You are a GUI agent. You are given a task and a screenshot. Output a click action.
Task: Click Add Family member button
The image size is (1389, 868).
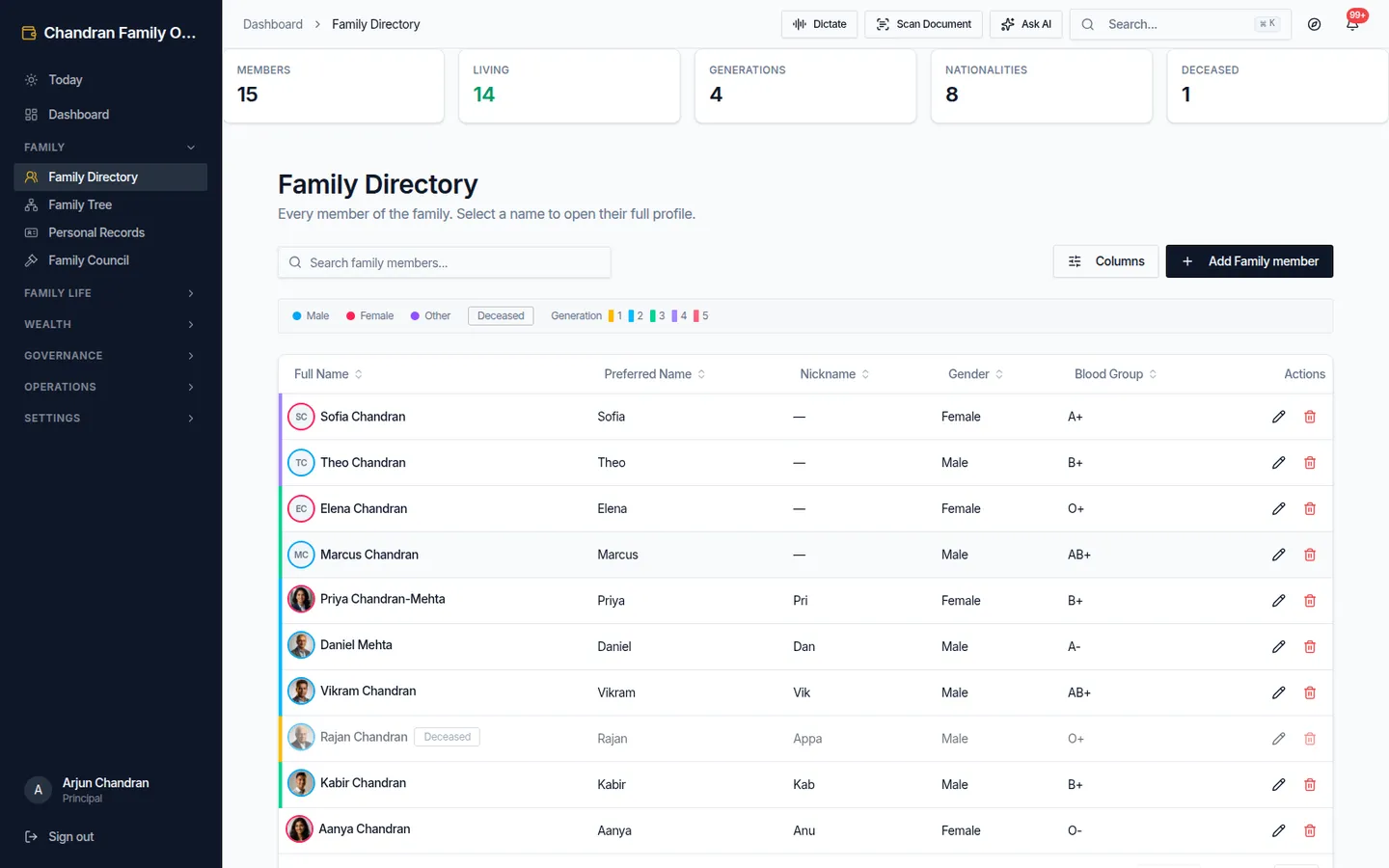[1249, 261]
